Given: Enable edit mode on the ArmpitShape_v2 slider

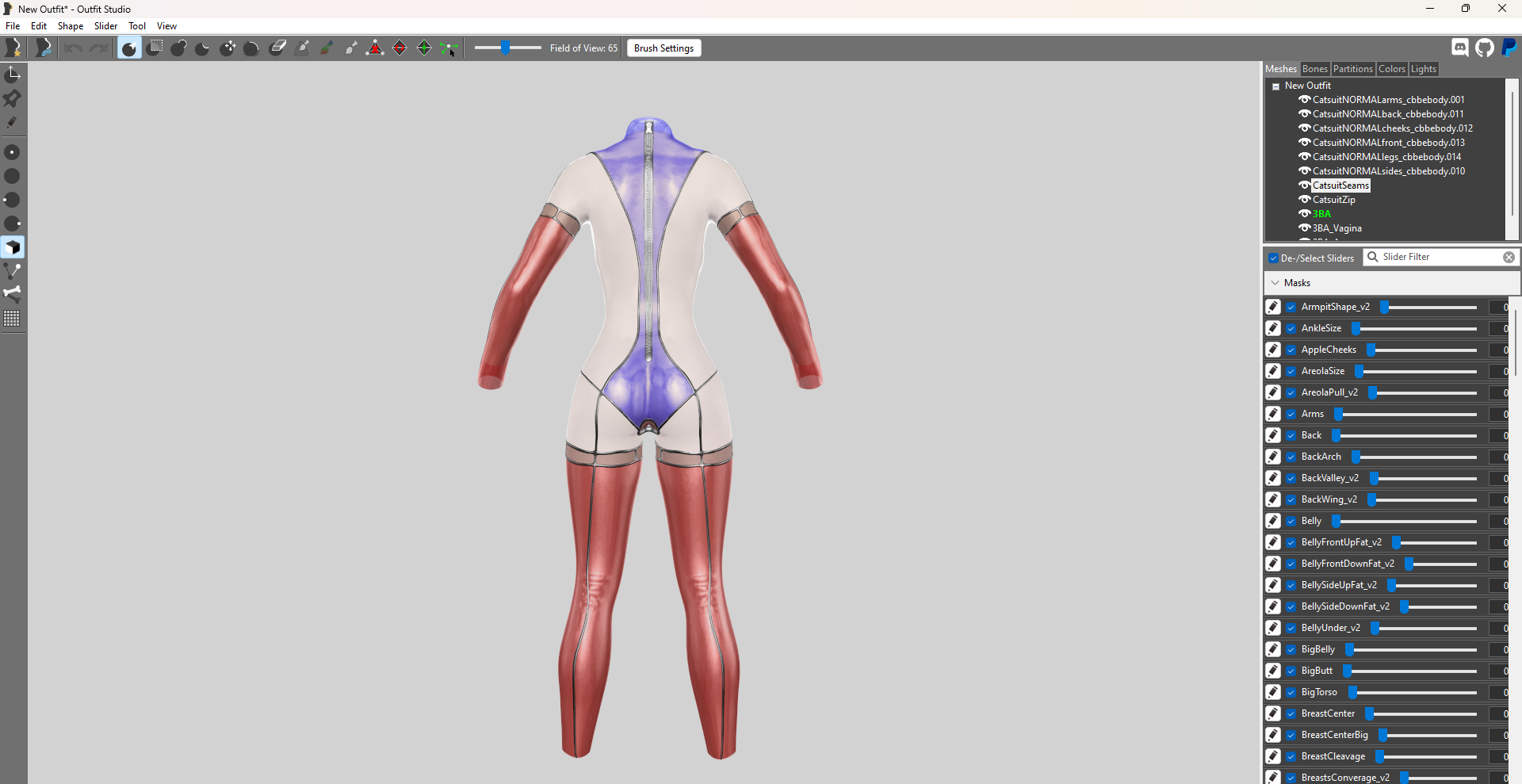Looking at the screenshot, I should [1273, 307].
